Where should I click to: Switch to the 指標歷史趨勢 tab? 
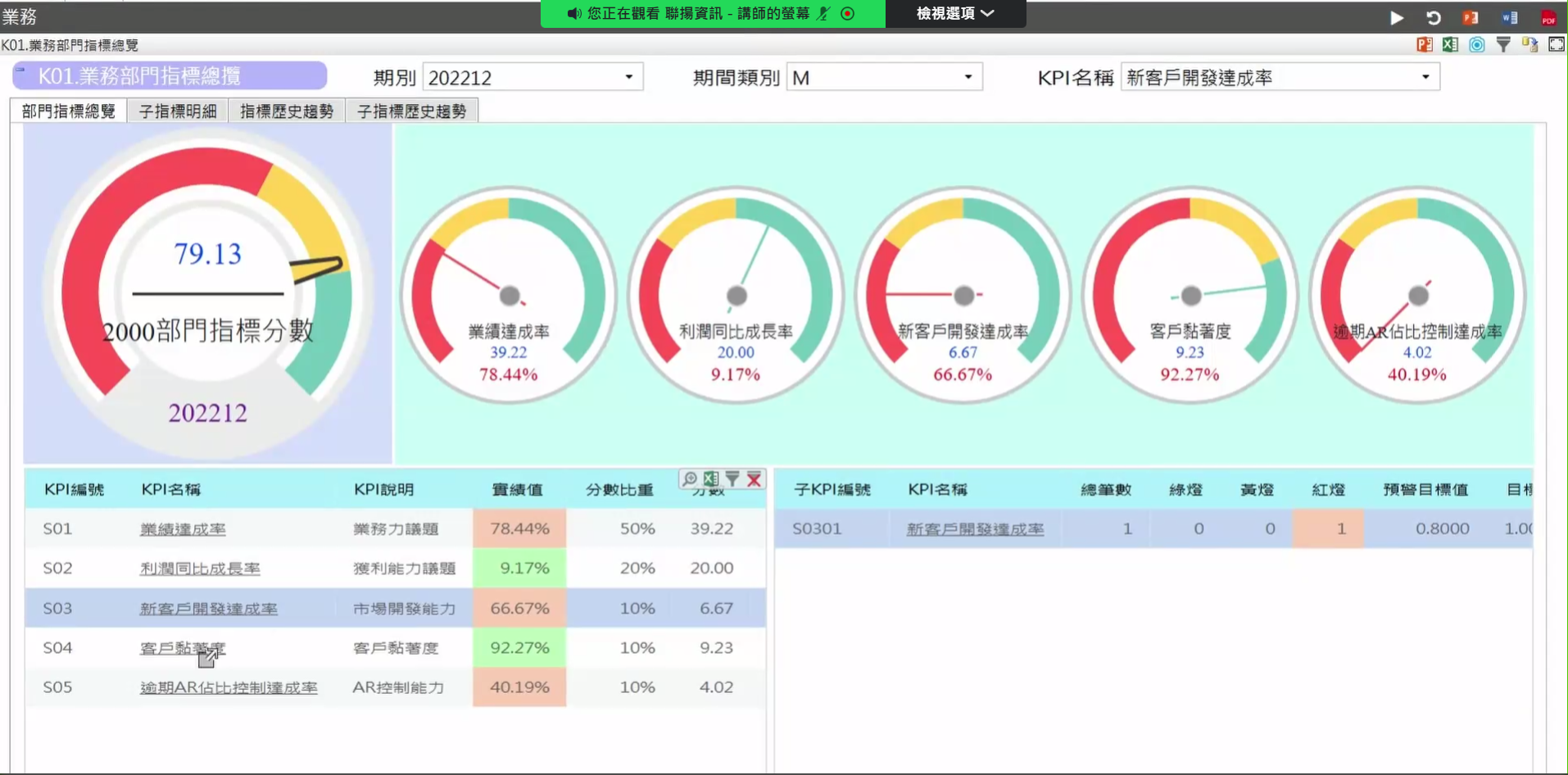point(287,111)
